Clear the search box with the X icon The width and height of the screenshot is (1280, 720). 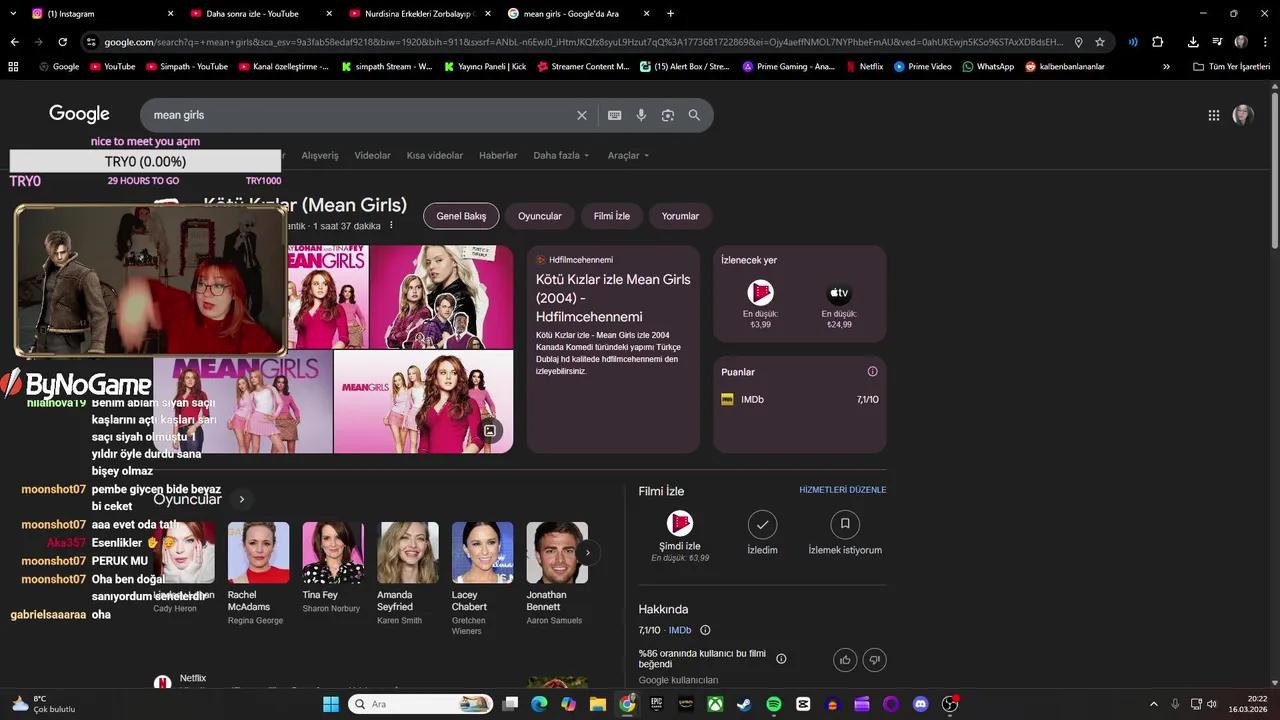click(x=581, y=115)
